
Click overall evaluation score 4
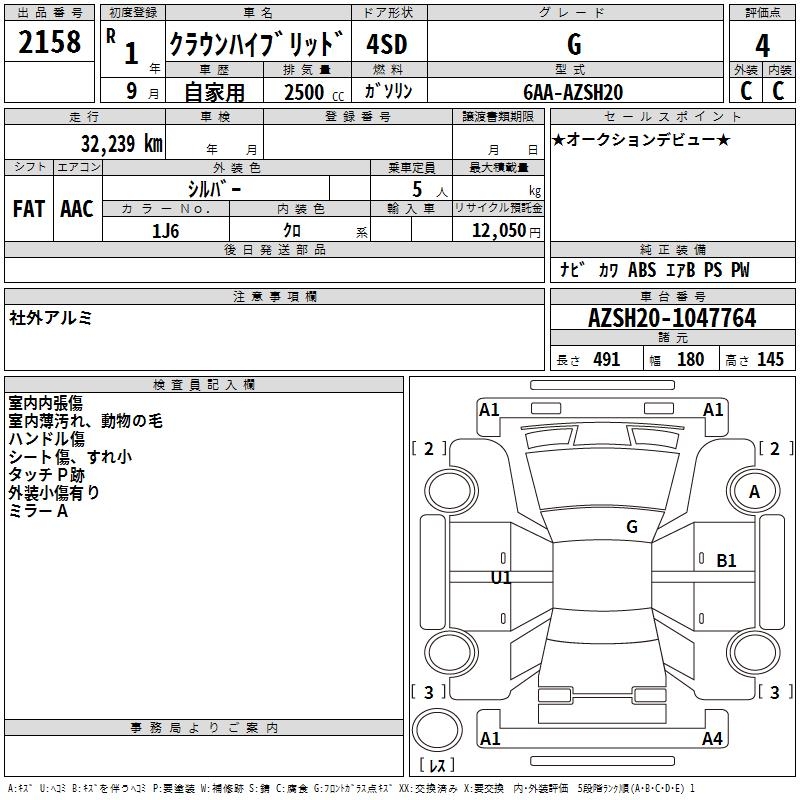[762, 45]
